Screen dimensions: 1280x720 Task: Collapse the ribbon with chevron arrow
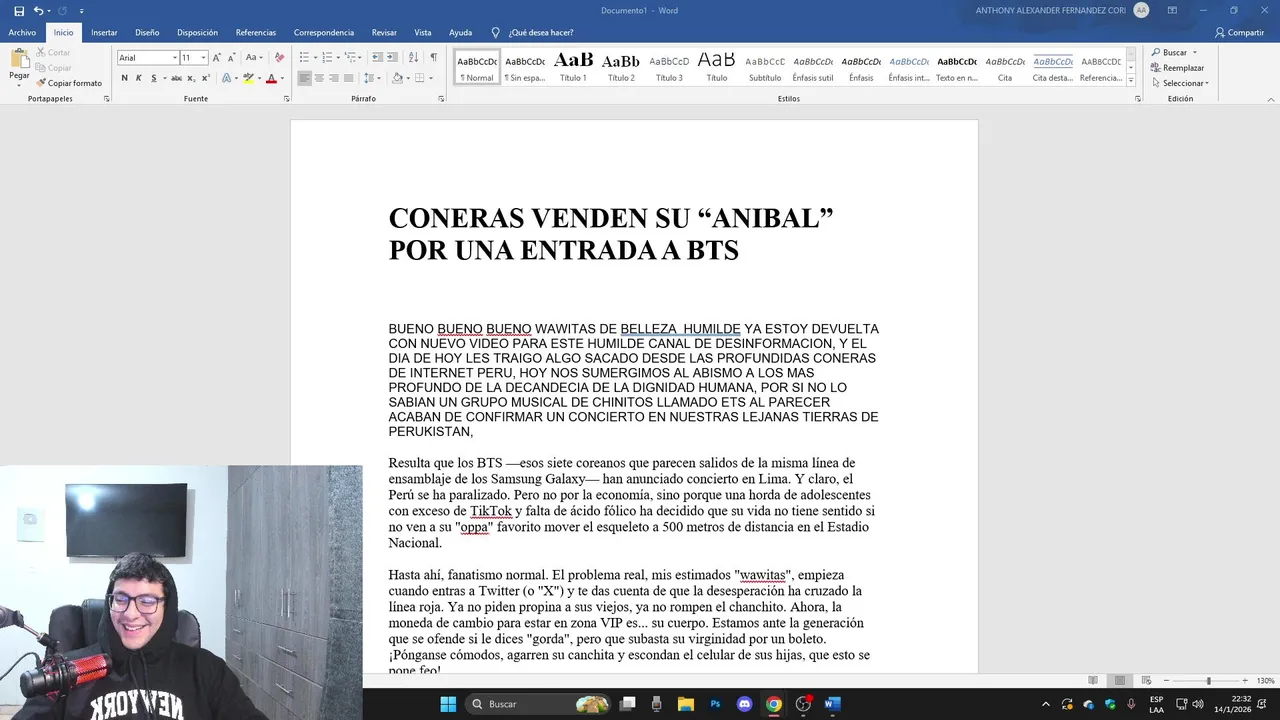[1271, 99]
